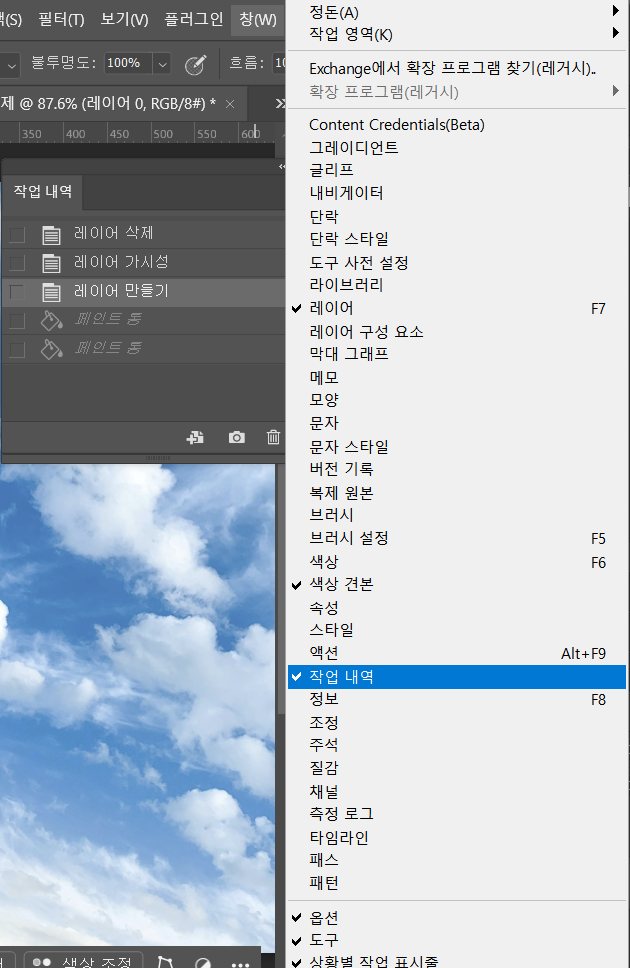Click the half-filled circle icon in bottom bar
Image resolution: width=630 pixels, height=968 pixels.
pos(203,963)
